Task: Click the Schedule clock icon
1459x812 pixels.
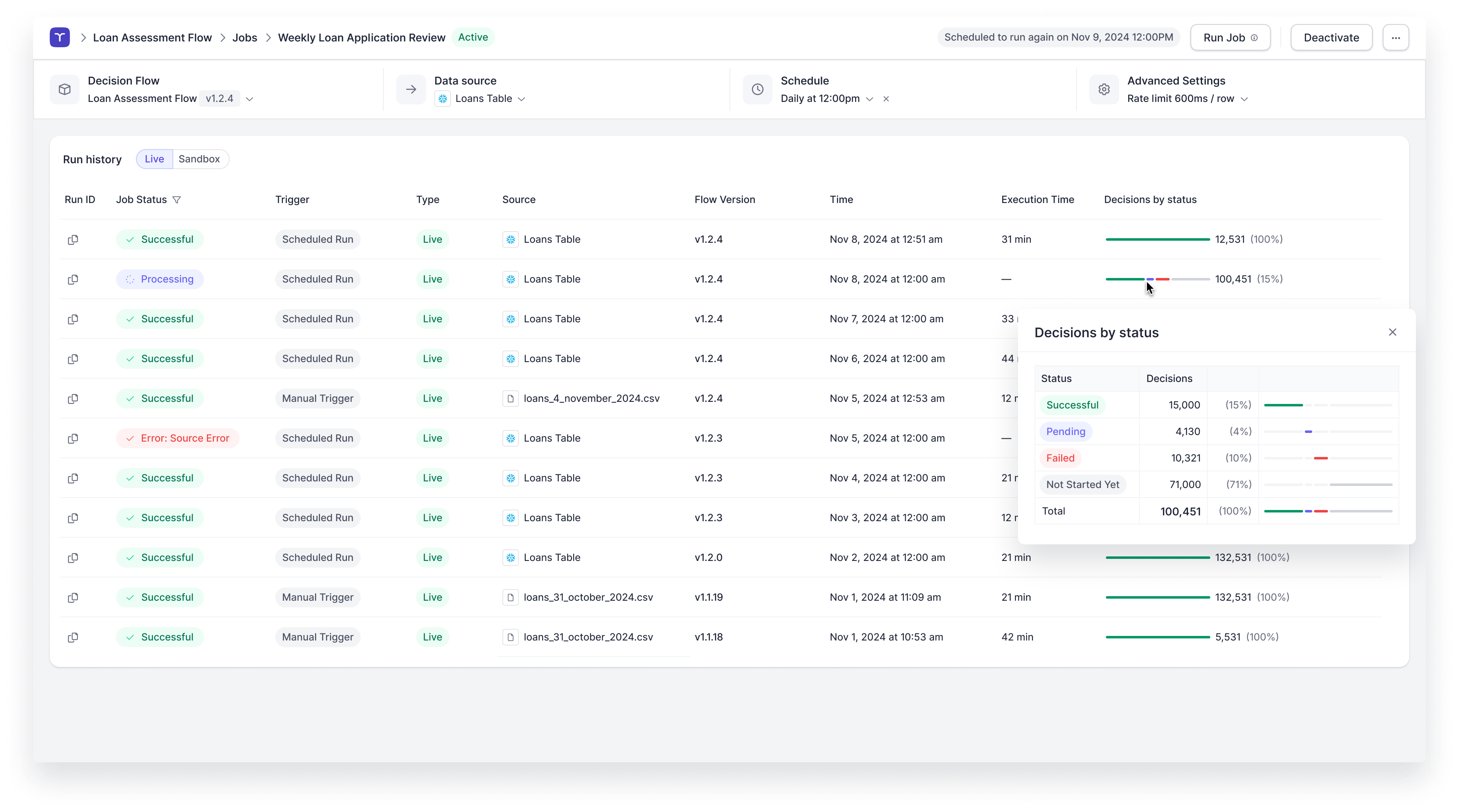Action: (x=757, y=89)
